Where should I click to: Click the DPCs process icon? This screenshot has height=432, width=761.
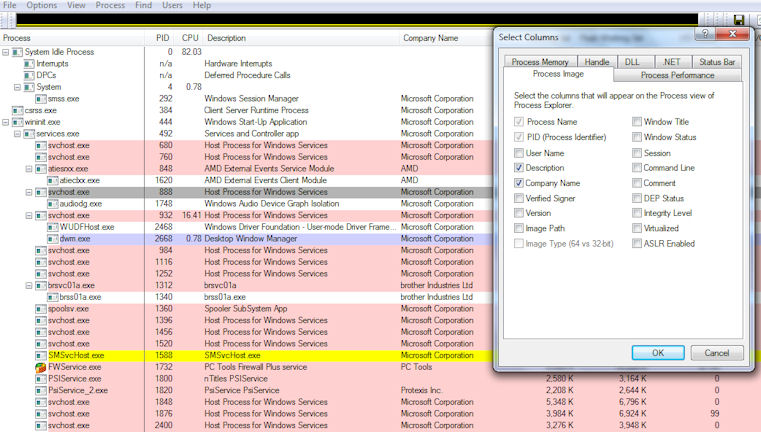29,75
